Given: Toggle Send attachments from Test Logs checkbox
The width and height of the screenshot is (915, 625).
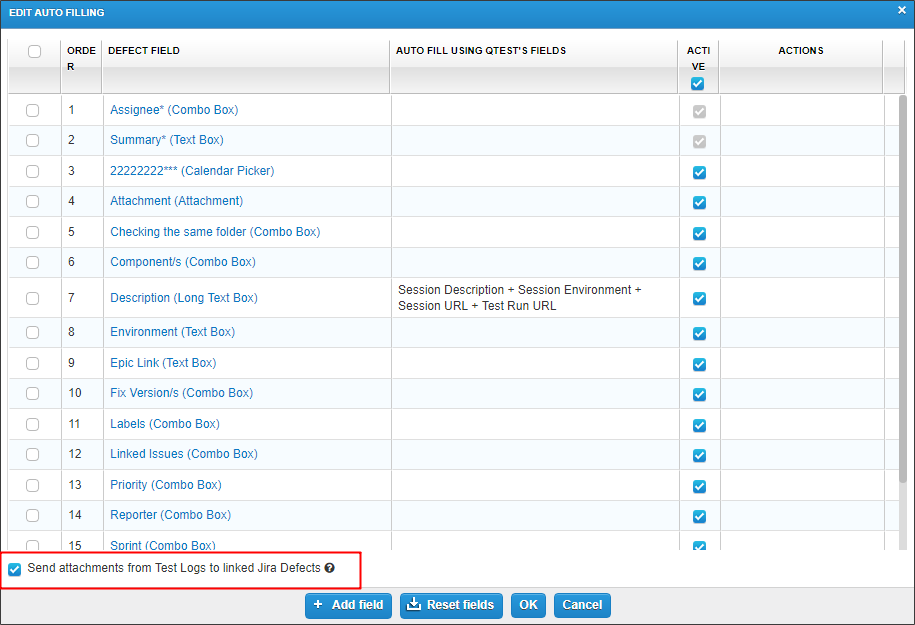Looking at the screenshot, I should pyautogui.click(x=15, y=569).
